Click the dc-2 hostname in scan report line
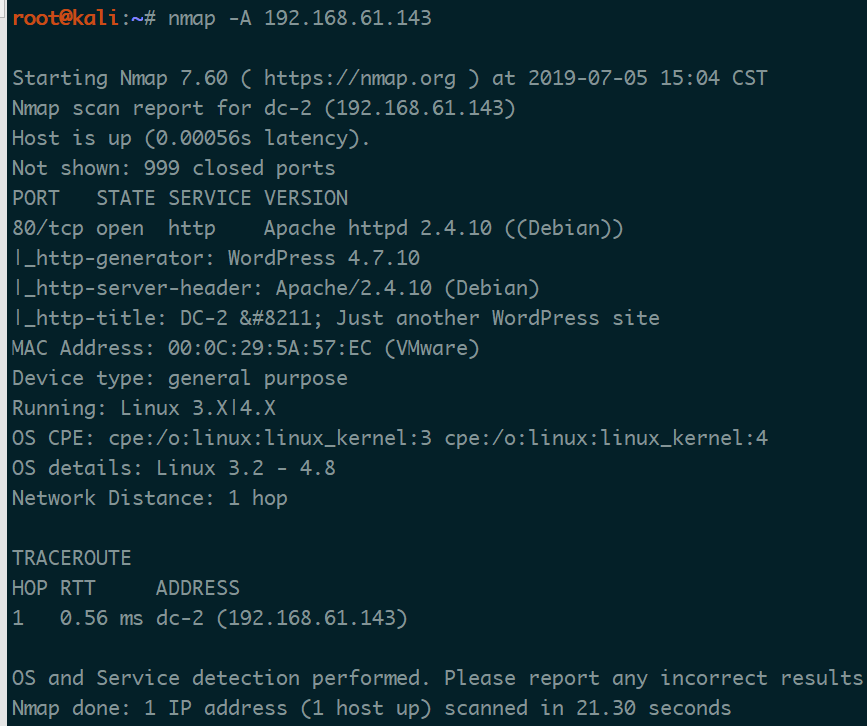 click(x=288, y=108)
